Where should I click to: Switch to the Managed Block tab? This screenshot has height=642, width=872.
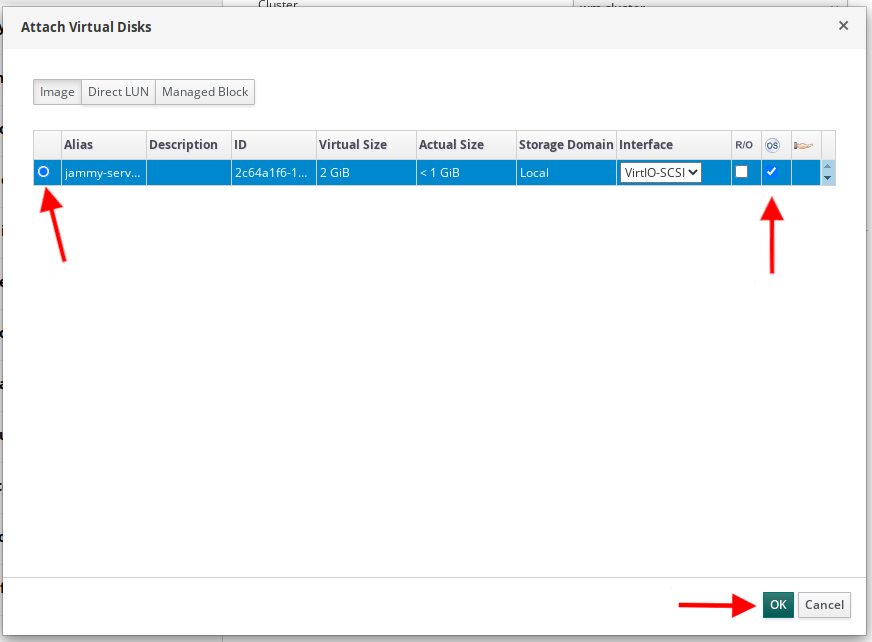coord(205,92)
